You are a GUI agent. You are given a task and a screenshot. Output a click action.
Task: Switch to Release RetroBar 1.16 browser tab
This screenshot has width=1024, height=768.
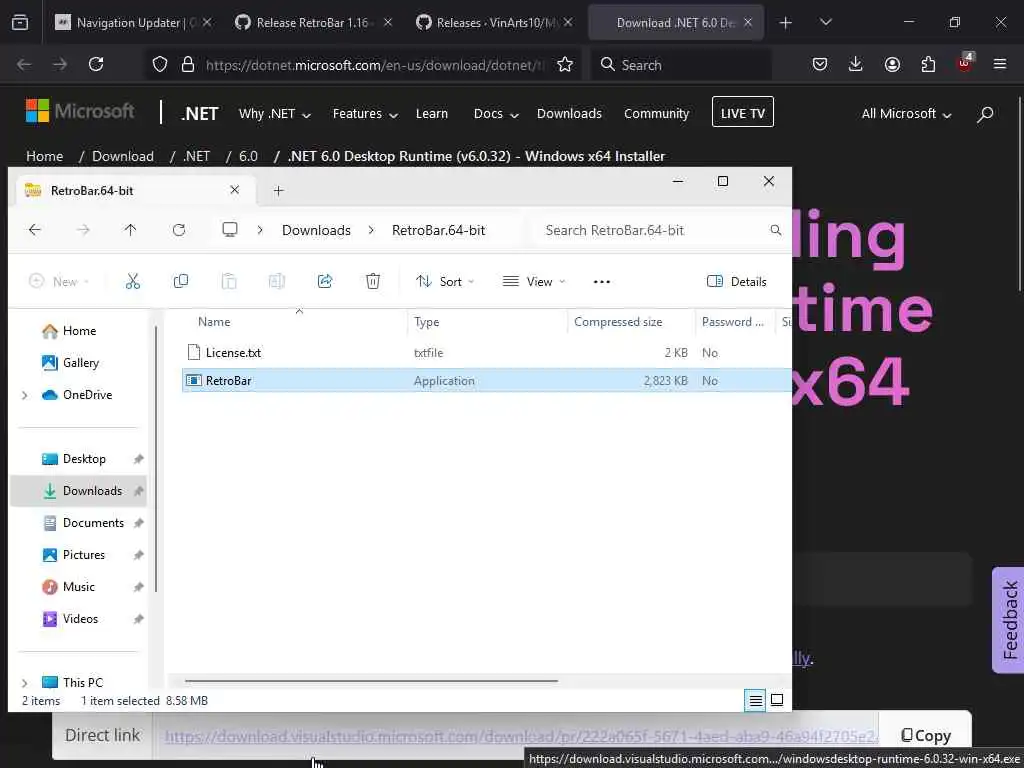coord(315,23)
